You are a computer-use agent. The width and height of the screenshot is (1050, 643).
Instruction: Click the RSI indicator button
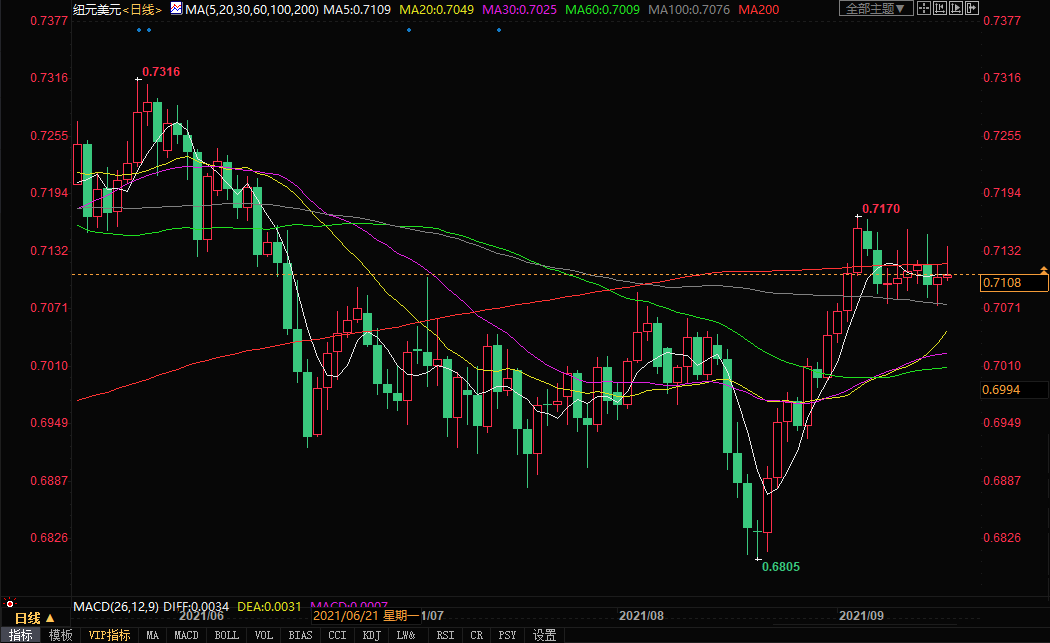(x=445, y=635)
